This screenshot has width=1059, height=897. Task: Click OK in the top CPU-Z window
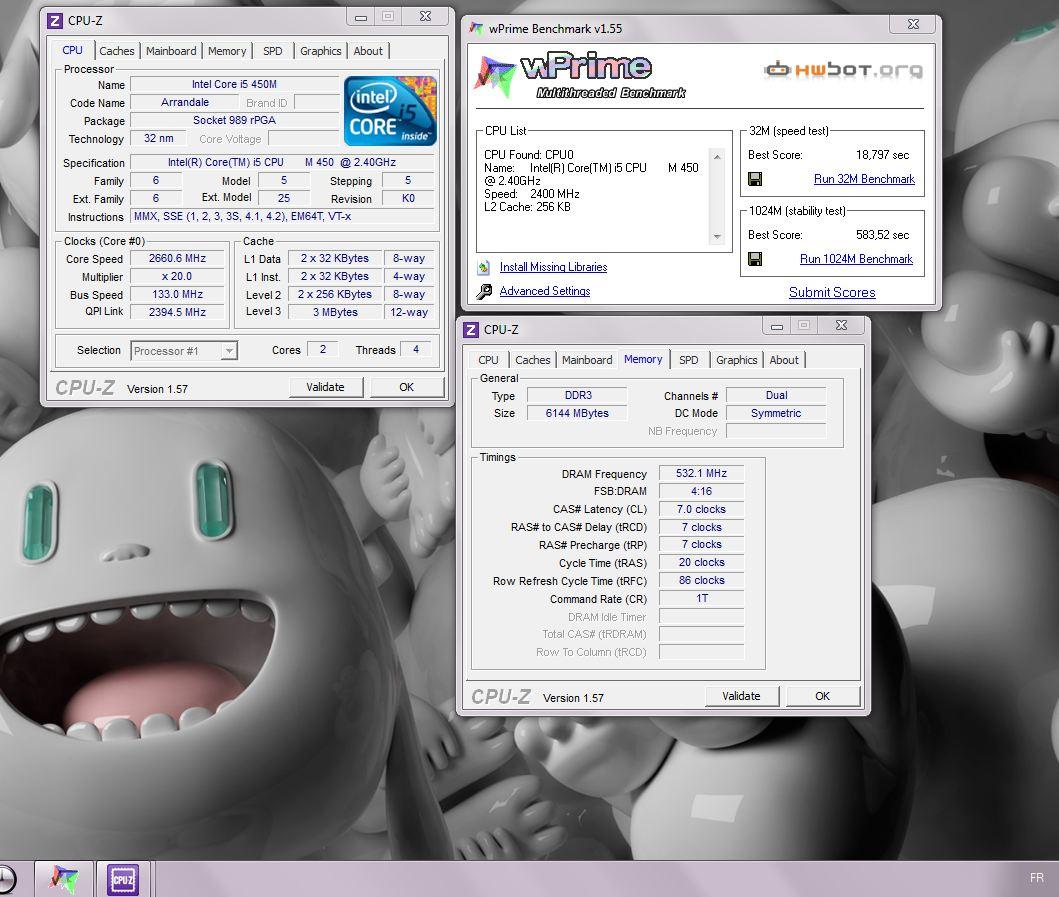point(407,387)
